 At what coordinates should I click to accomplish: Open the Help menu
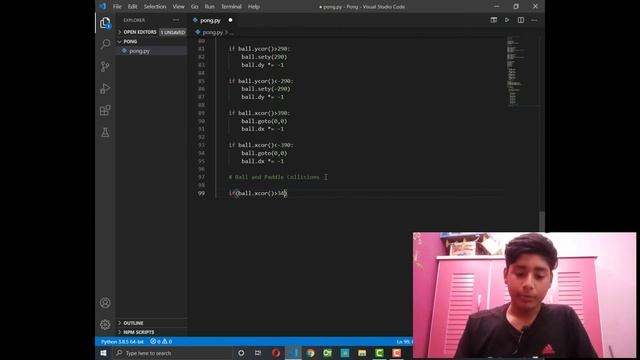pos(253,7)
